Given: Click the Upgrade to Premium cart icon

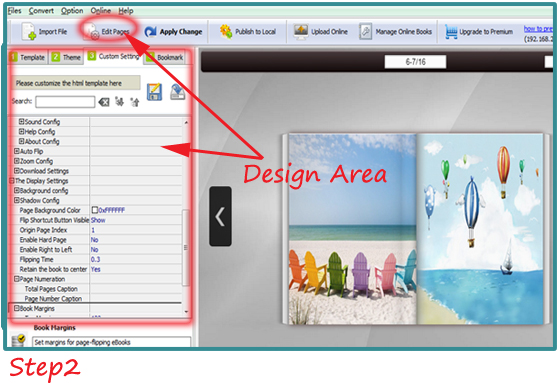Looking at the screenshot, I should [451, 32].
